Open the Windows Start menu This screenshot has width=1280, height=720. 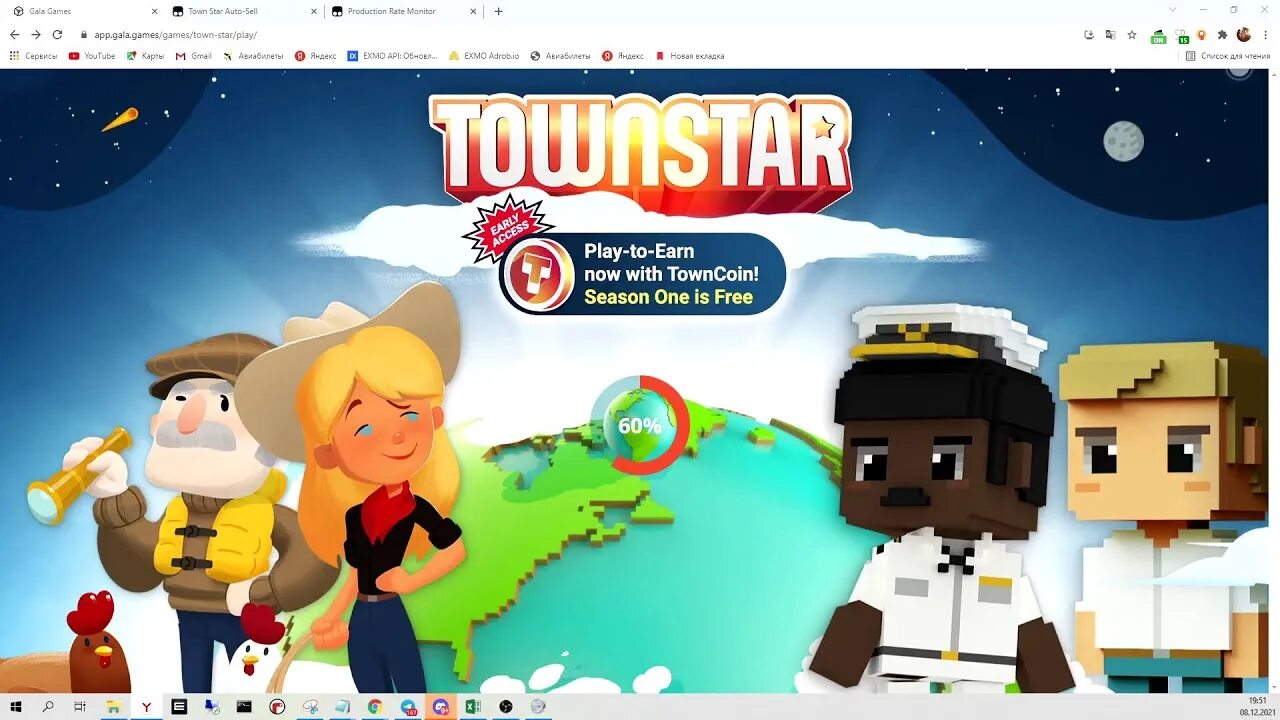(x=16, y=706)
